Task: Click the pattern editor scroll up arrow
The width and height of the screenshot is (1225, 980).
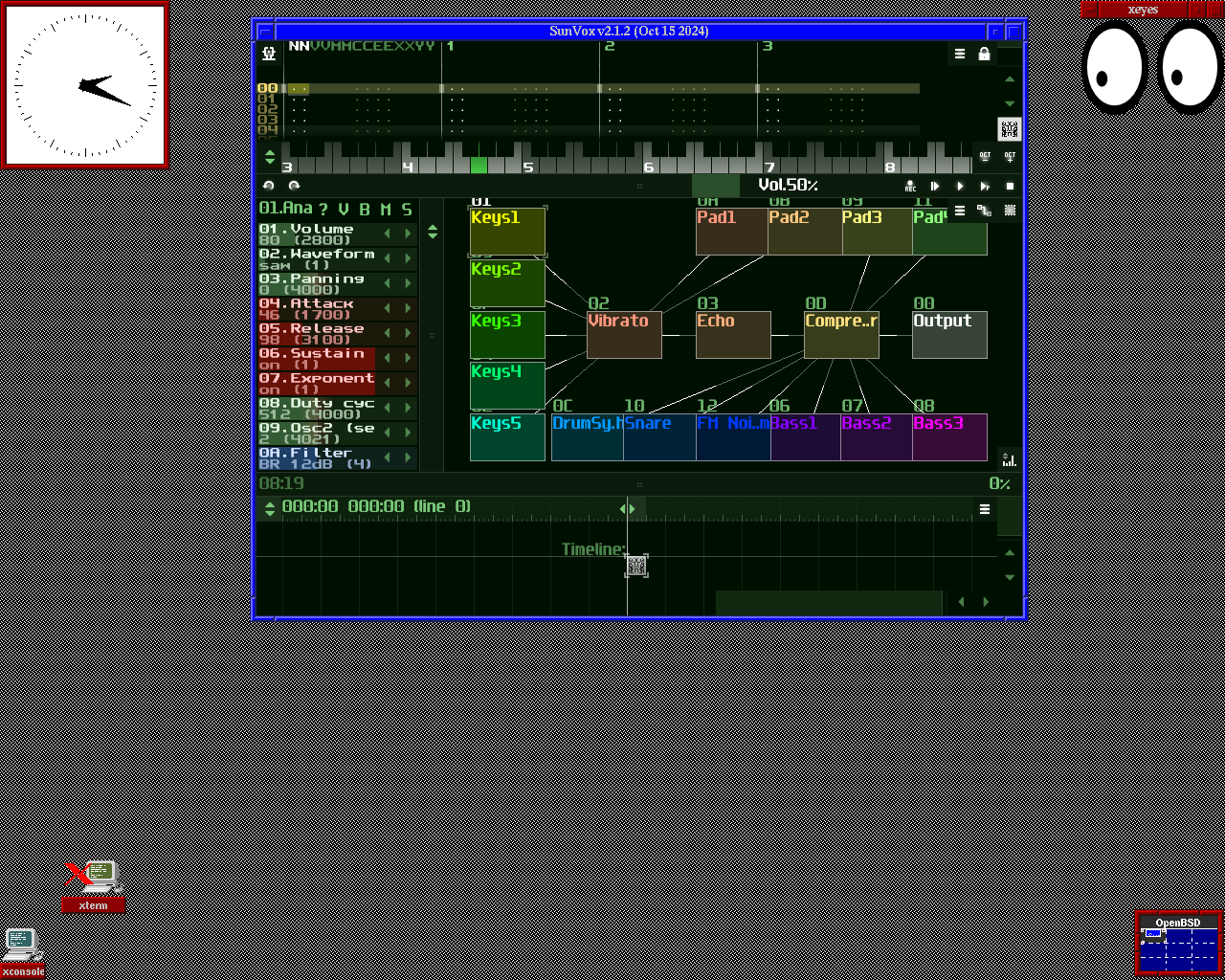Action: 1010,79
